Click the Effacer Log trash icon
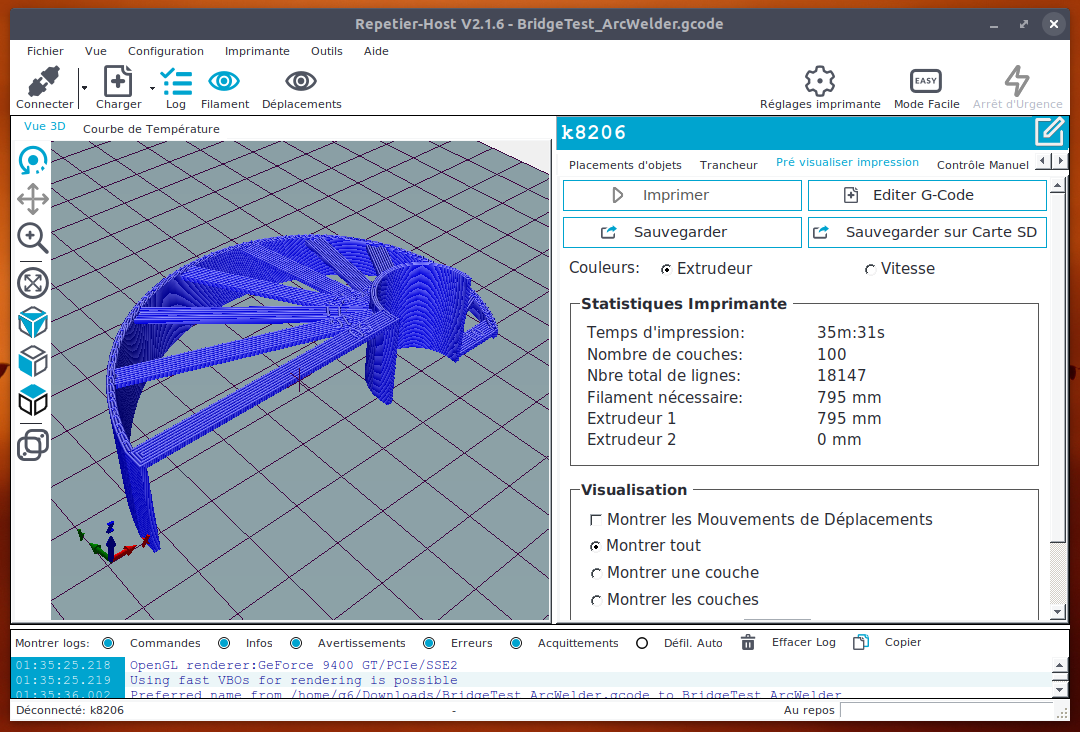This screenshot has width=1080, height=732. pos(748,642)
